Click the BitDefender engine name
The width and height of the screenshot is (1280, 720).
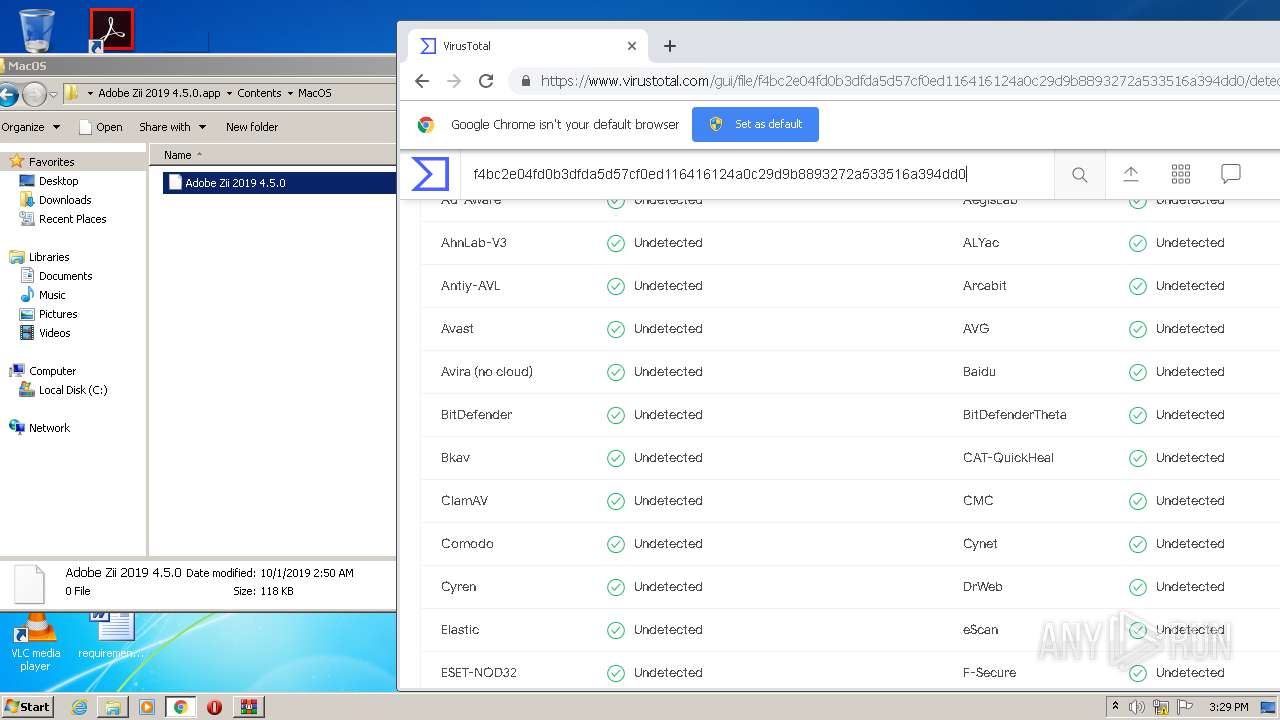click(x=476, y=415)
